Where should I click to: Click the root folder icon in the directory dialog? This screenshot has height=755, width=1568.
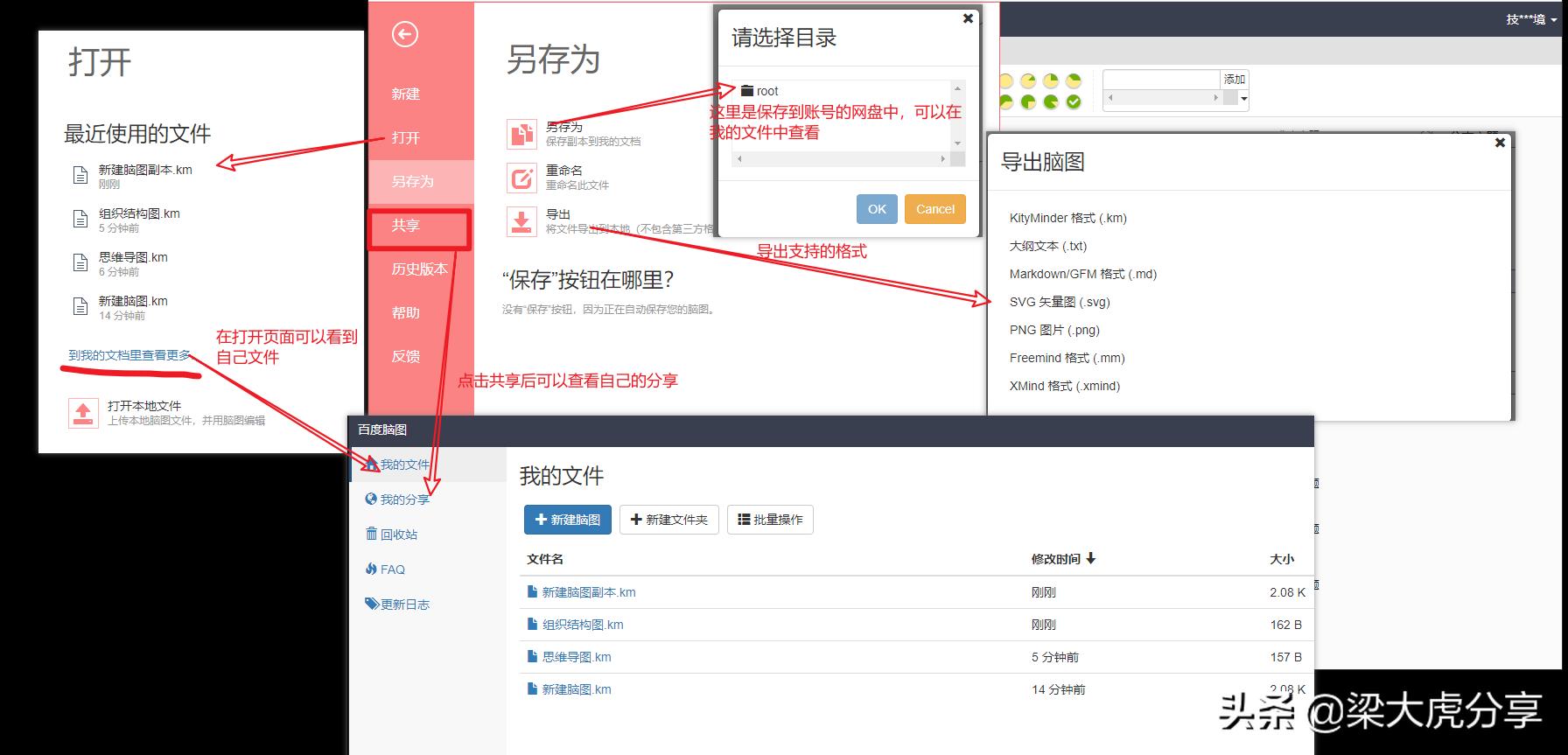(746, 91)
